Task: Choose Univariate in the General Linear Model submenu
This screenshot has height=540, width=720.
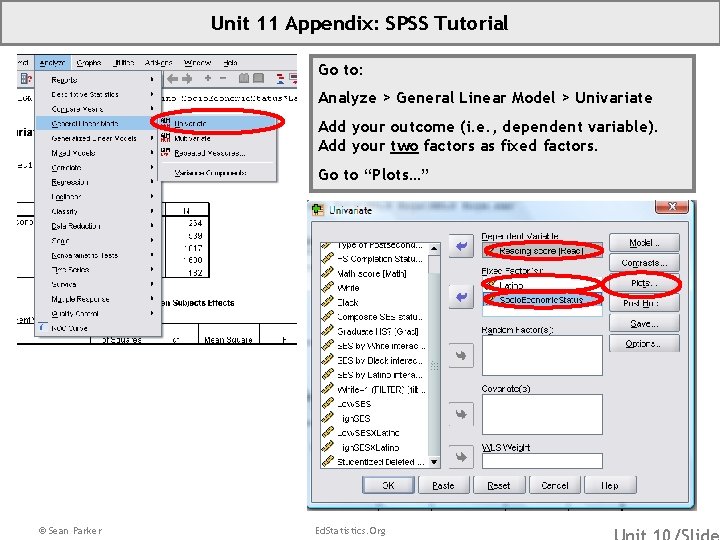Action: pos(218,123)
